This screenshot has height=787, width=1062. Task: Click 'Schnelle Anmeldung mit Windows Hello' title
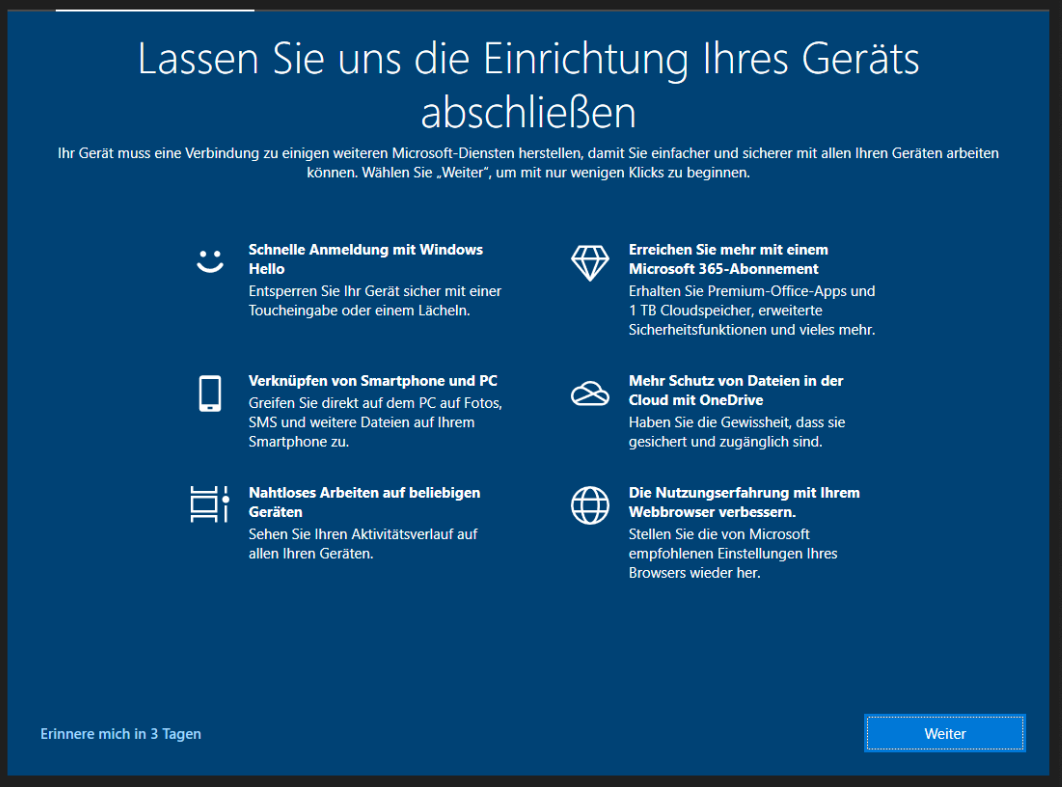tap(366, 259)
